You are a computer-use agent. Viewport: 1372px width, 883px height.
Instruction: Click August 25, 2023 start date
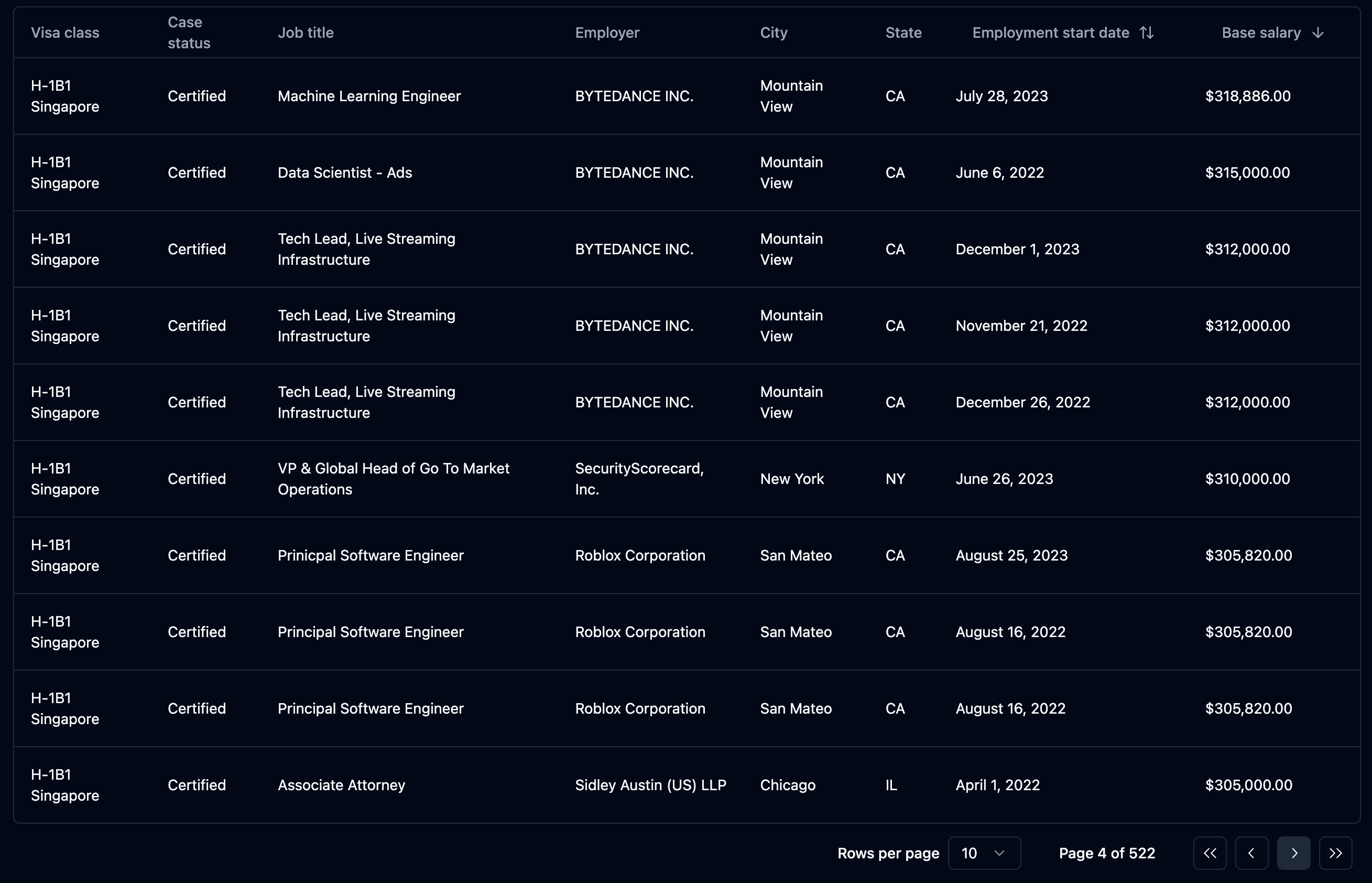1011,555
